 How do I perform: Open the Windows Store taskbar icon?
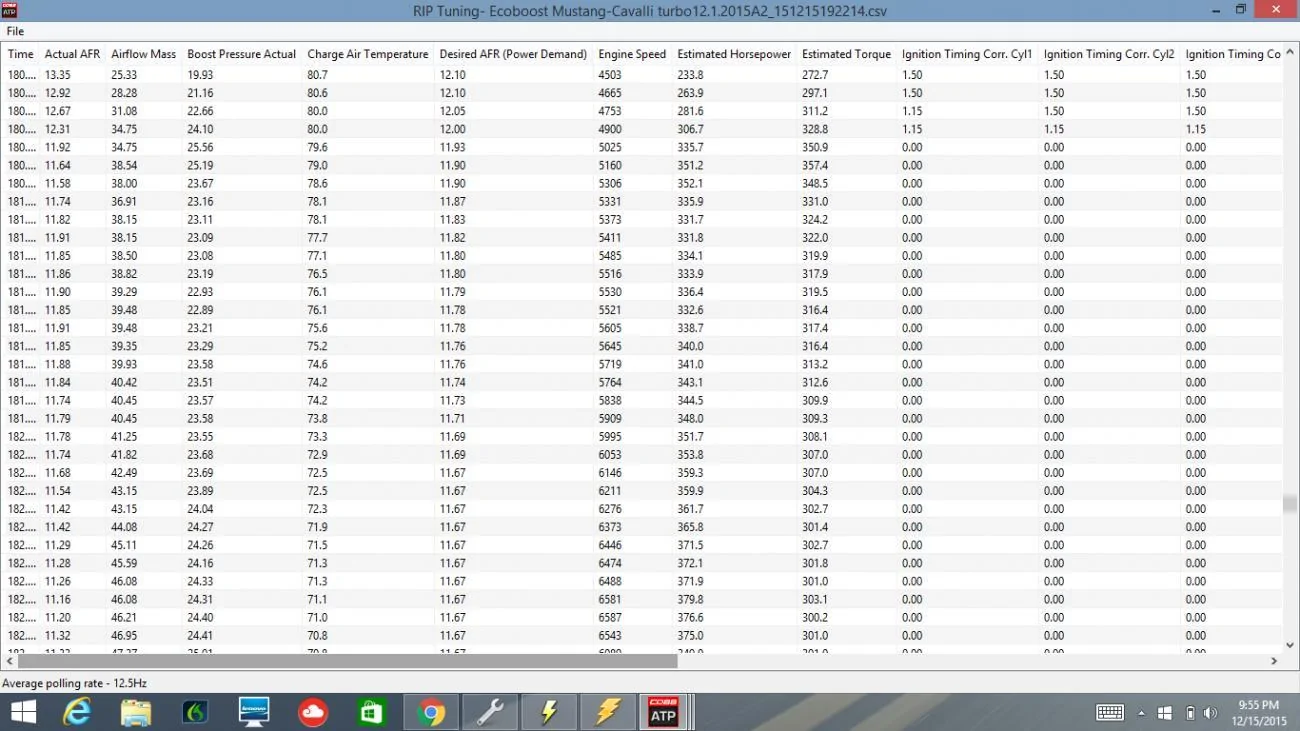coord(372,712)
